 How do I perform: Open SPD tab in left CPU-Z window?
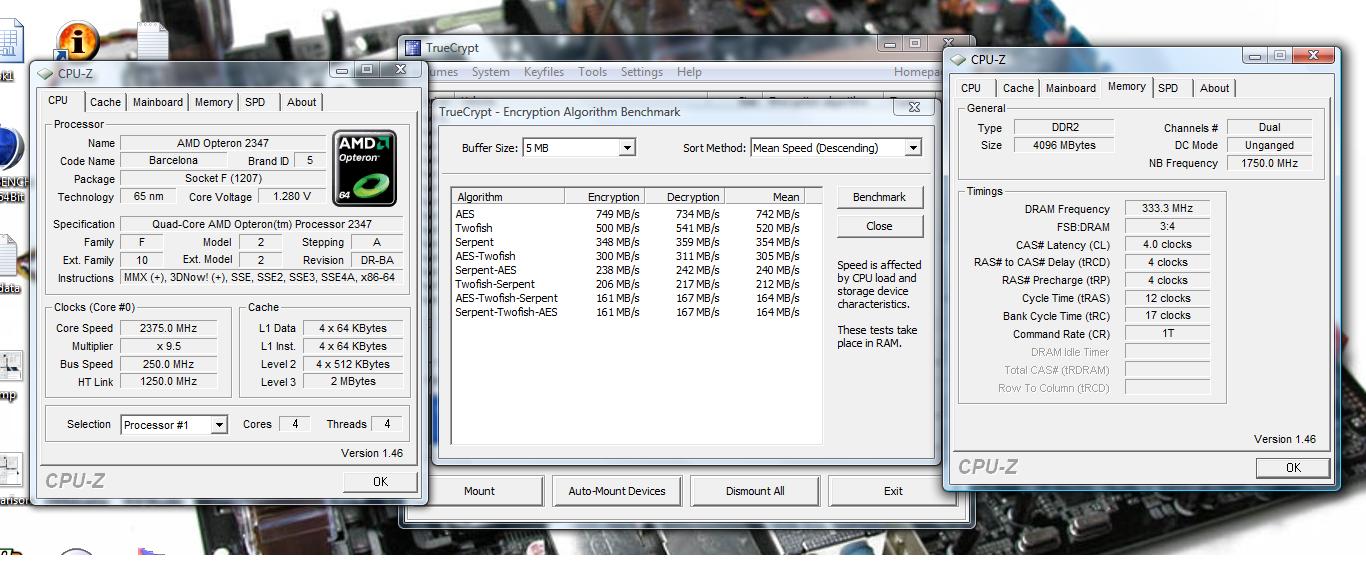pyautogui.click(x=255, y=102)
